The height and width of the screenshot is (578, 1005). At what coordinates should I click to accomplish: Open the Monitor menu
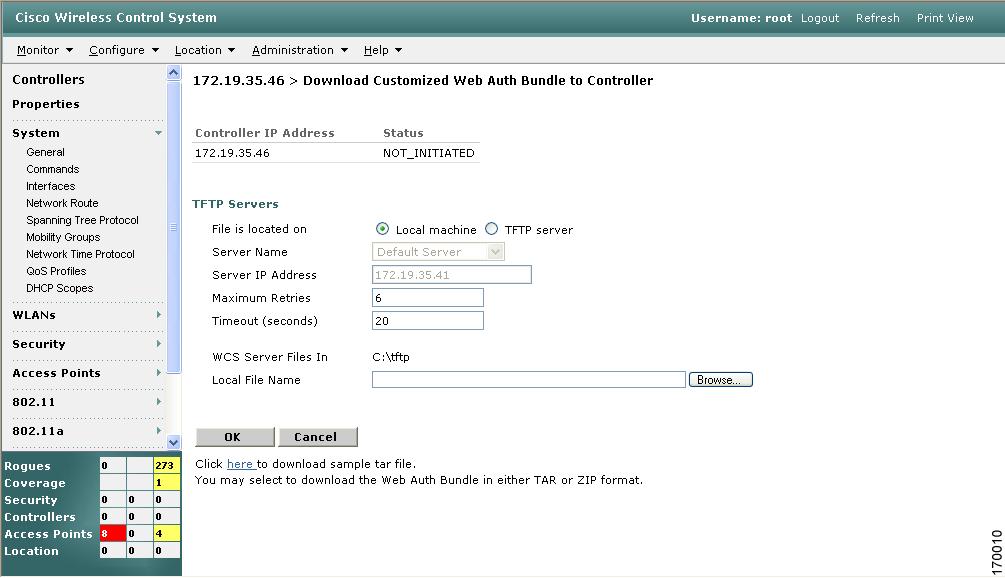[x=44, y=50]
